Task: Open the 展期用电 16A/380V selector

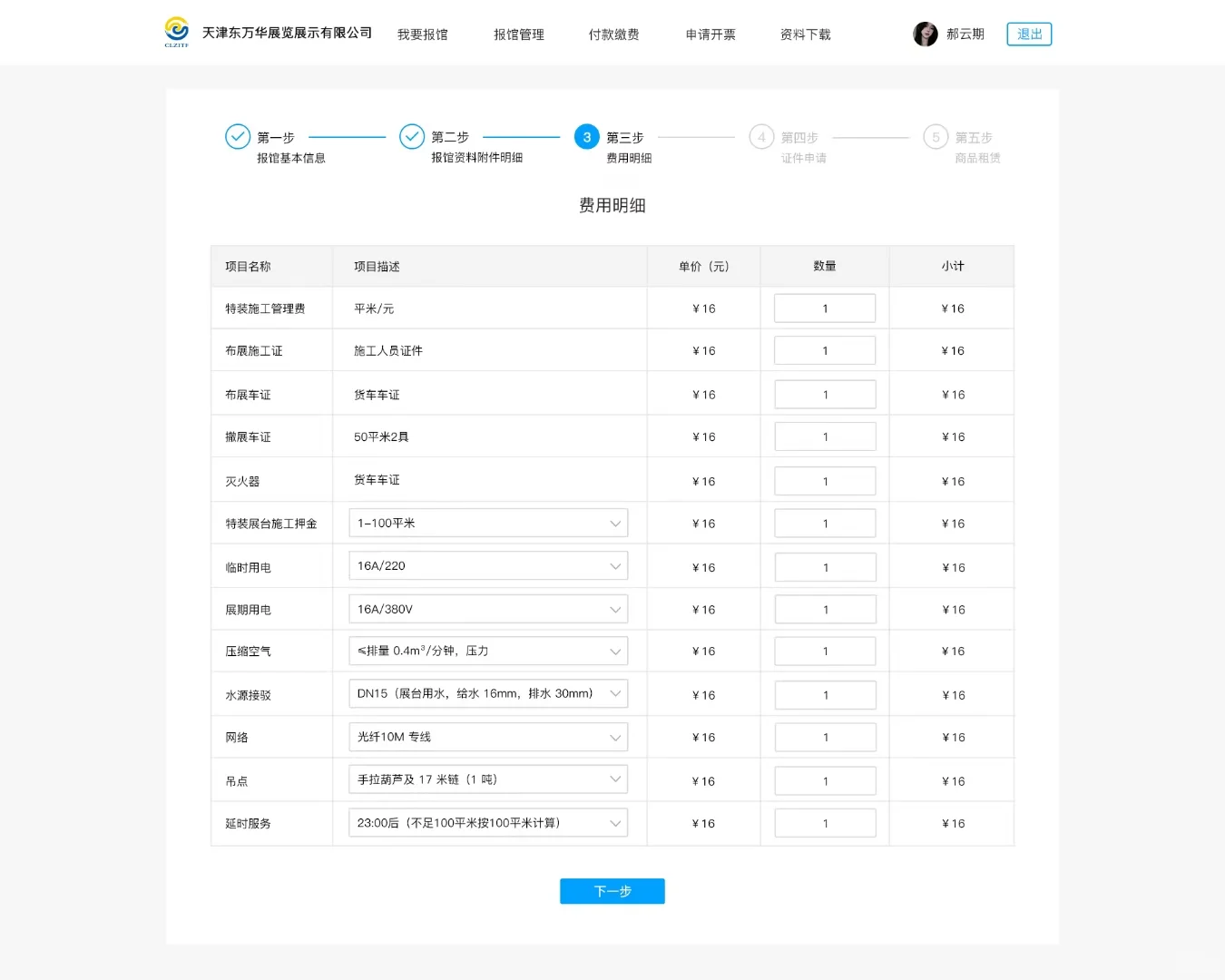Action: [x=488, y=608]
